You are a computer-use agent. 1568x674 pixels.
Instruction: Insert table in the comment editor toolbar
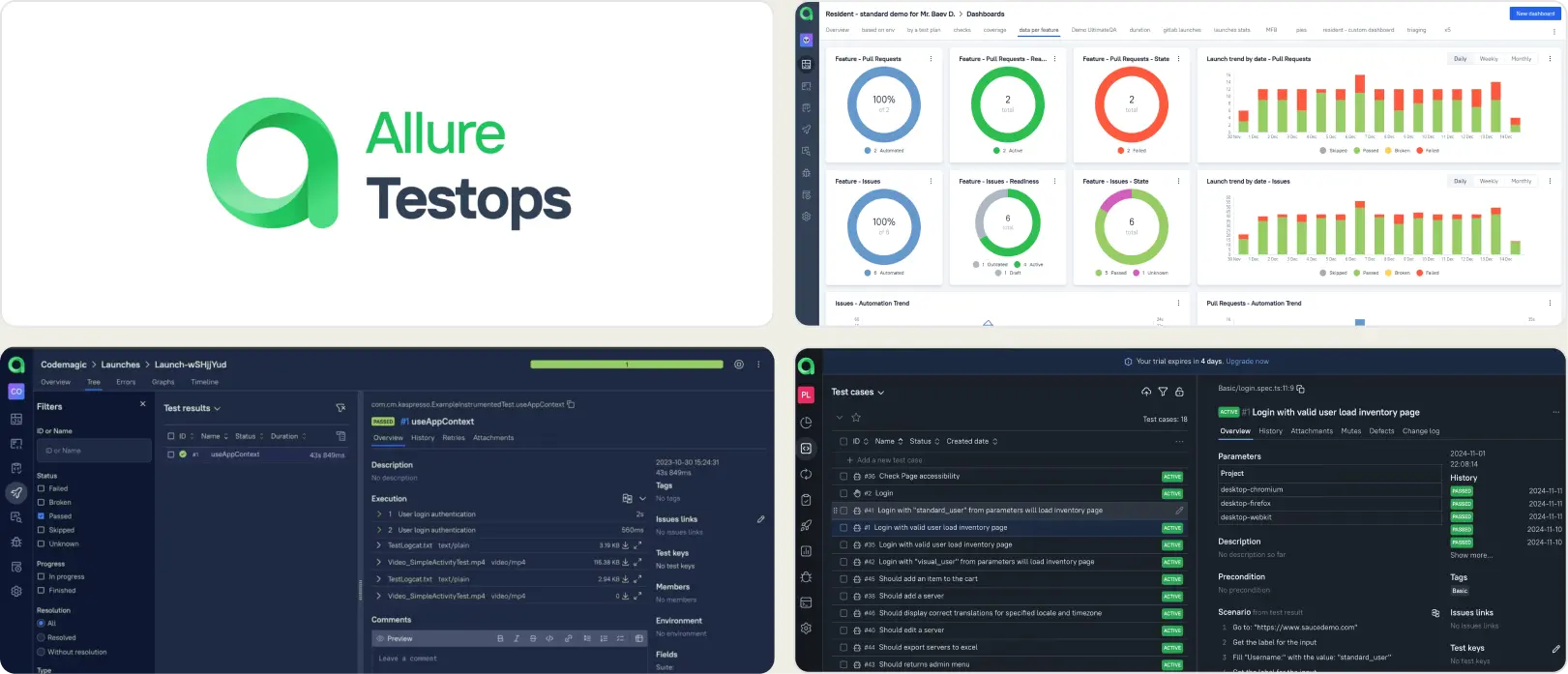coord(638,638)
